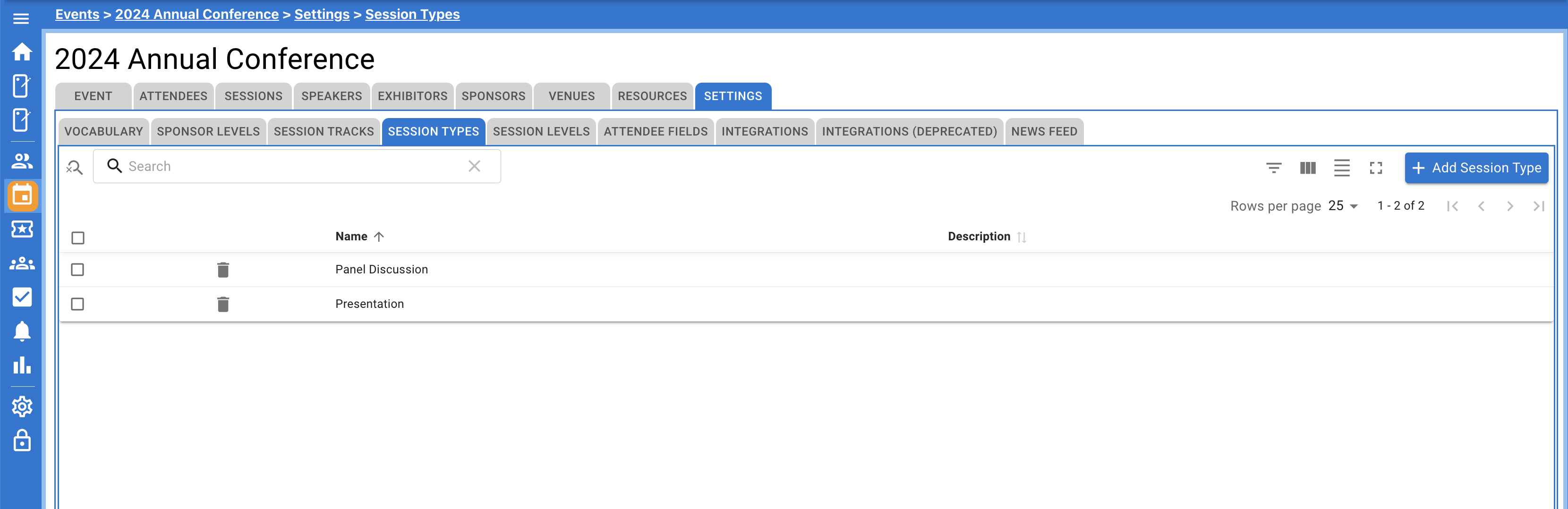Click the fullscreen table icon
The height and width of the screenshot is (509, 1568).
click(x=1376, y=168)
